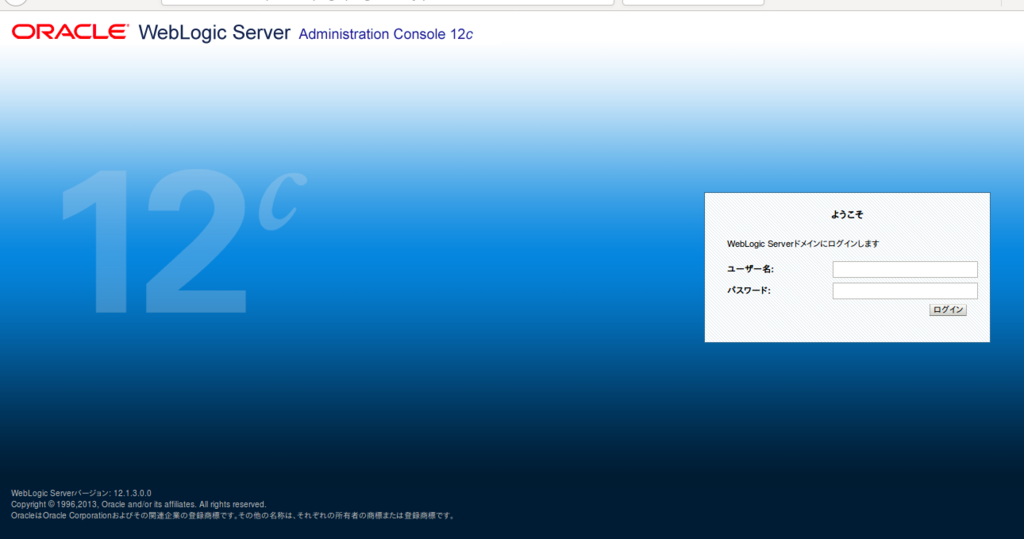
Task: Click 'WebLogic Serverドメインにログインします' message text
Action: 803,244
